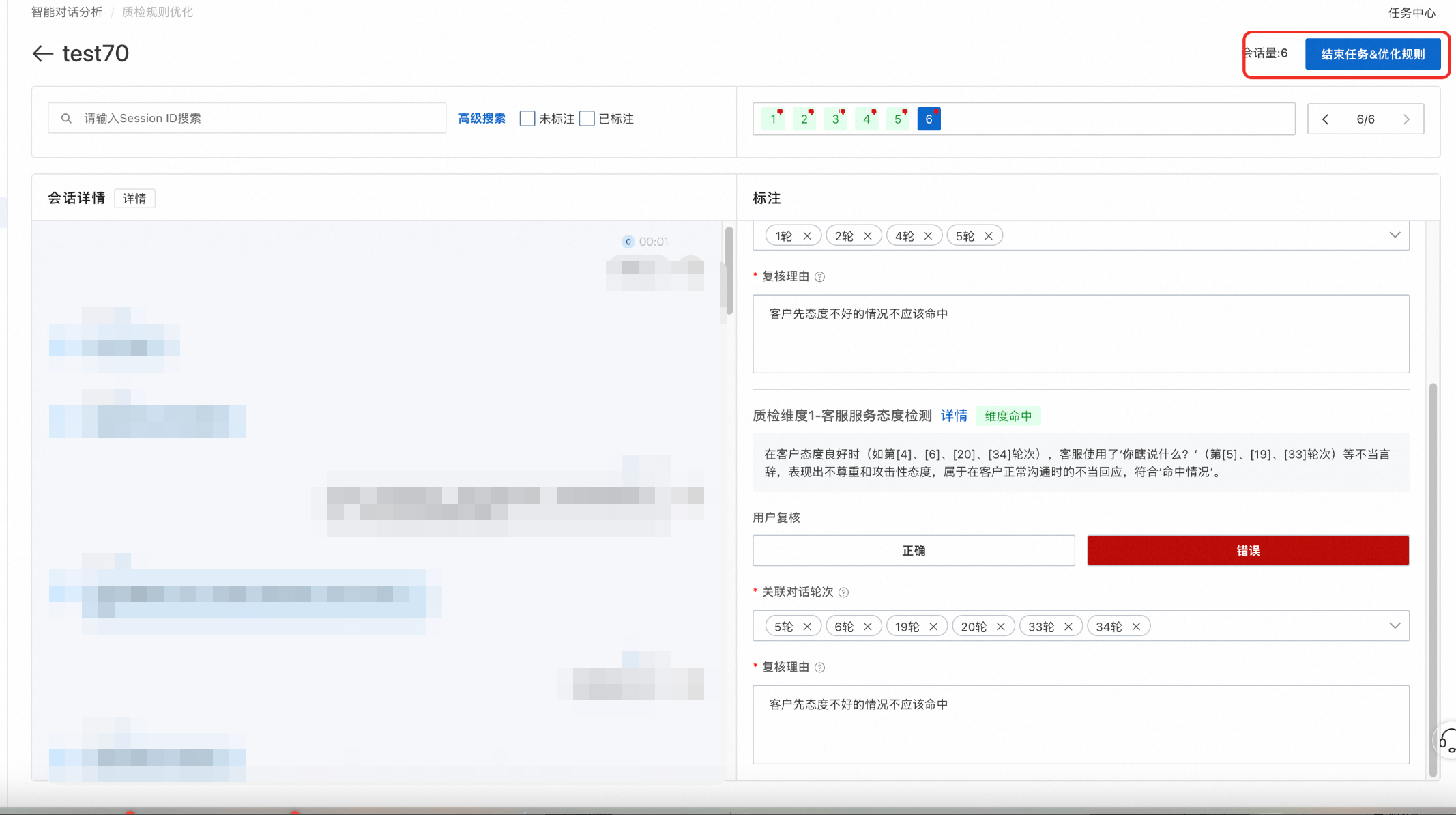
Task: Click the back arrow next to test70
Action: 42,54
